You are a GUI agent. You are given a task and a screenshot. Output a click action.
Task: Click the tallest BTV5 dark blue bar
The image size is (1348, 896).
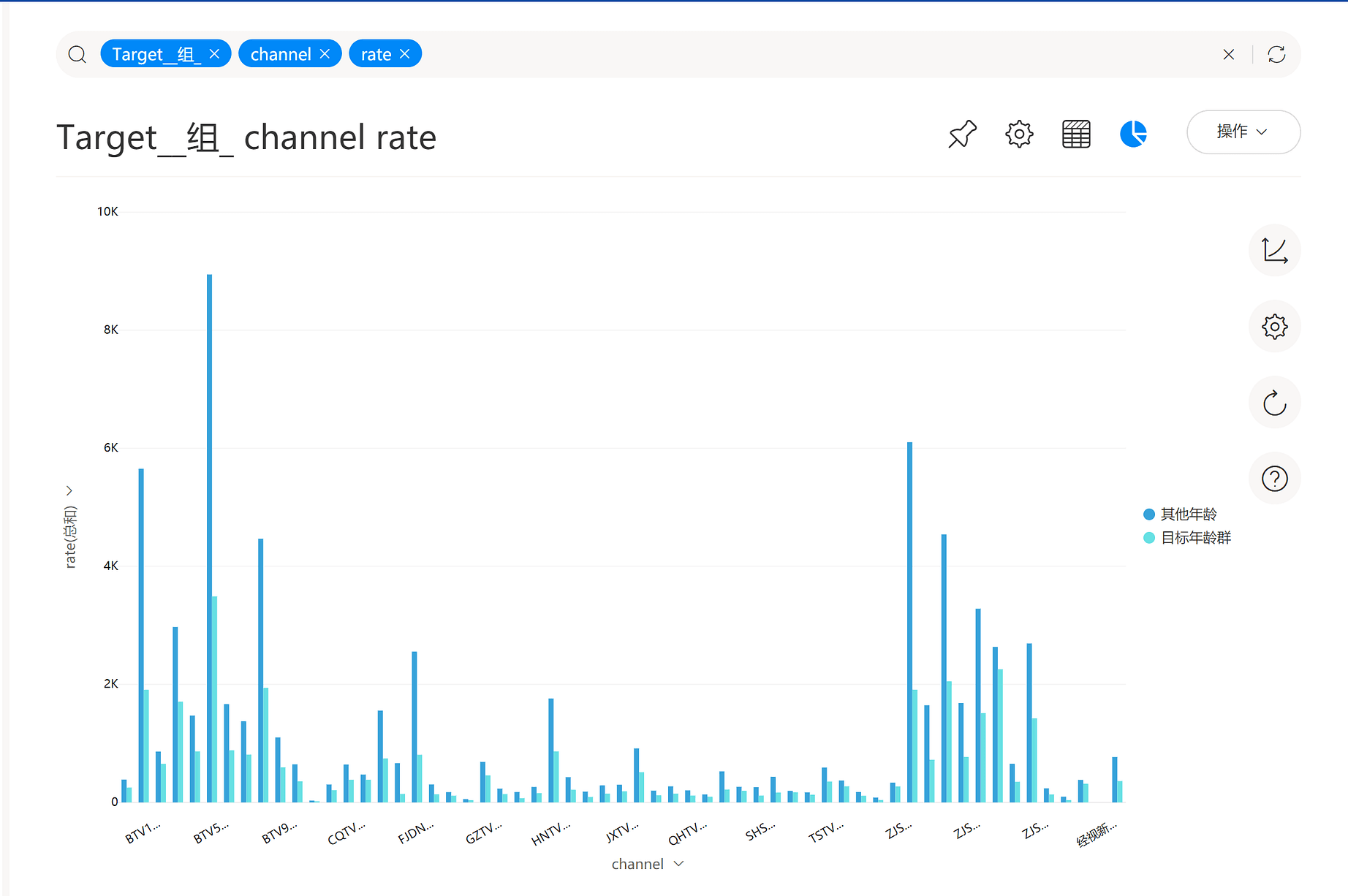209,538
